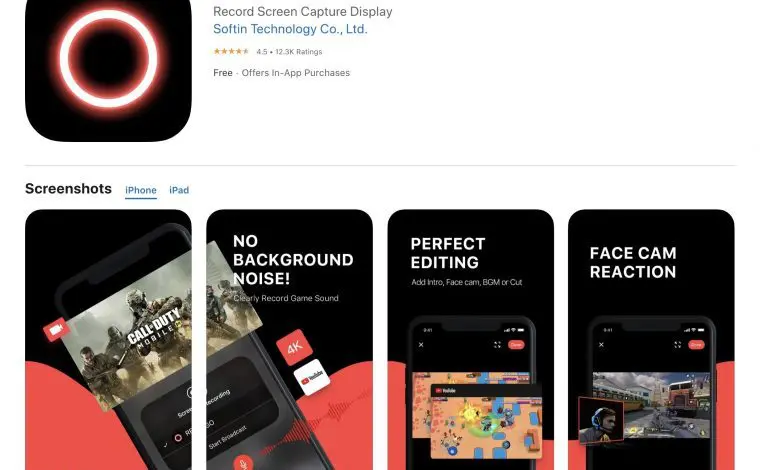Click the red 4K badge icon
Image resolution: width=760 pixels, height=470 pixels.
(294, 347)
